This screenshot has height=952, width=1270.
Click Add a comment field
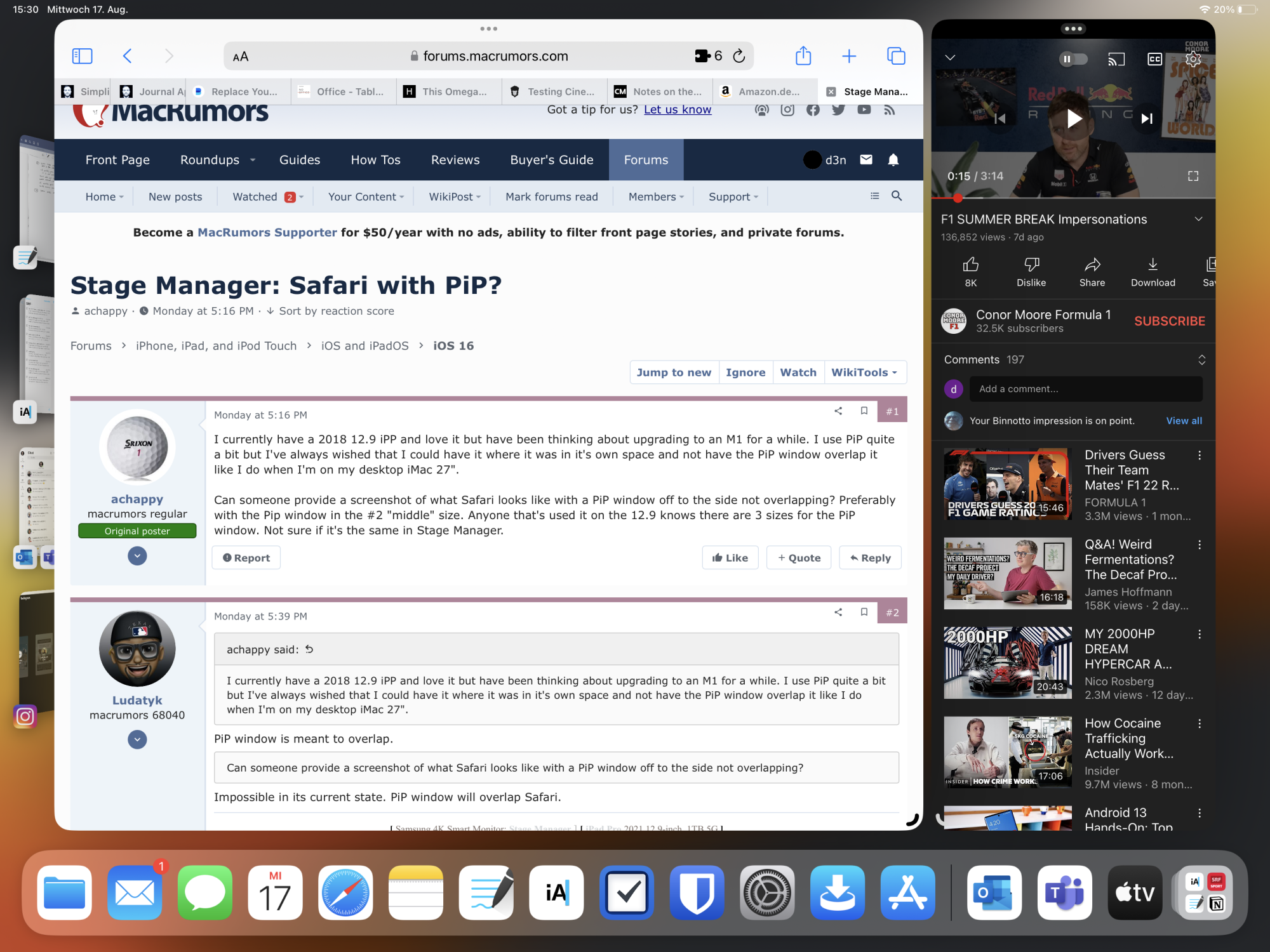point(1086,389)
